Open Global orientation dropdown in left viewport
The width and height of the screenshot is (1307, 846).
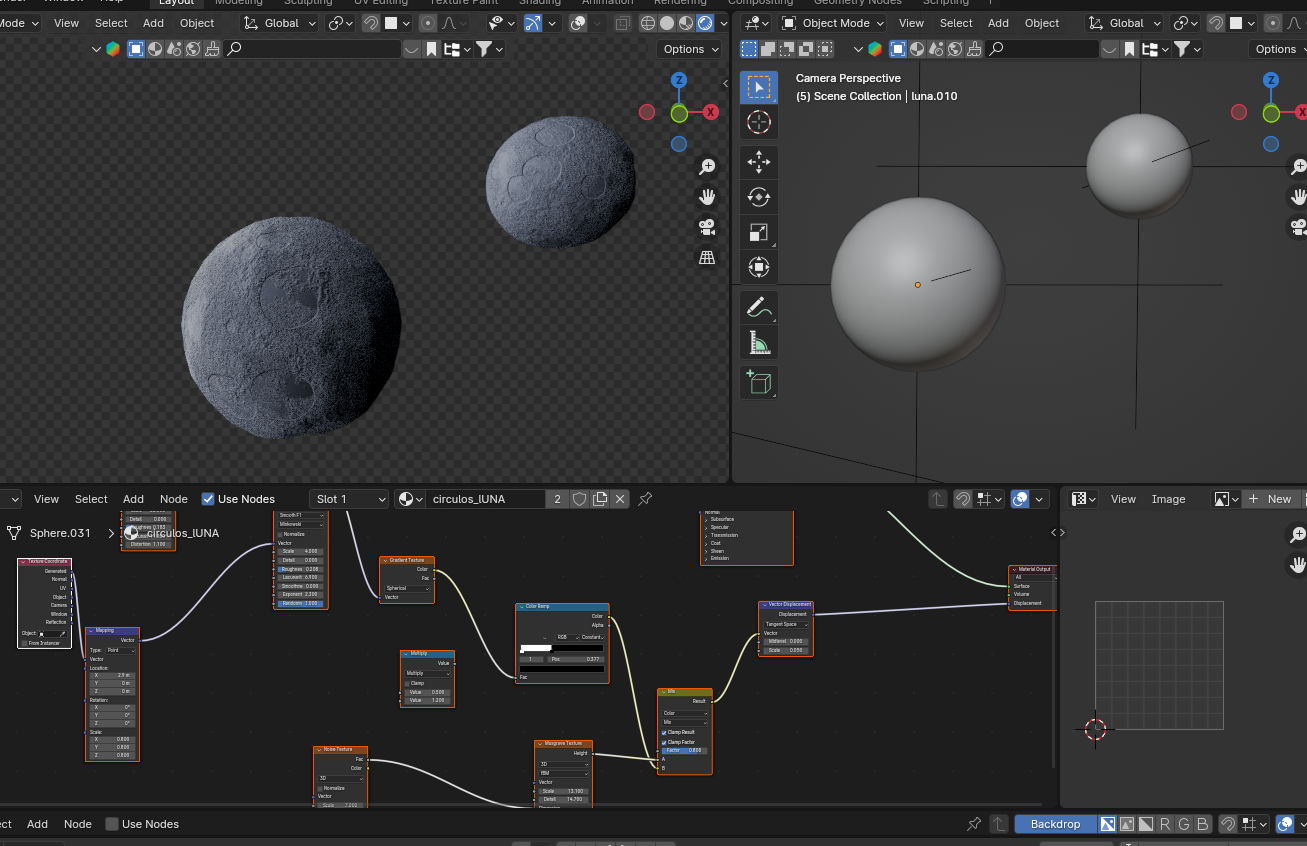281,23
